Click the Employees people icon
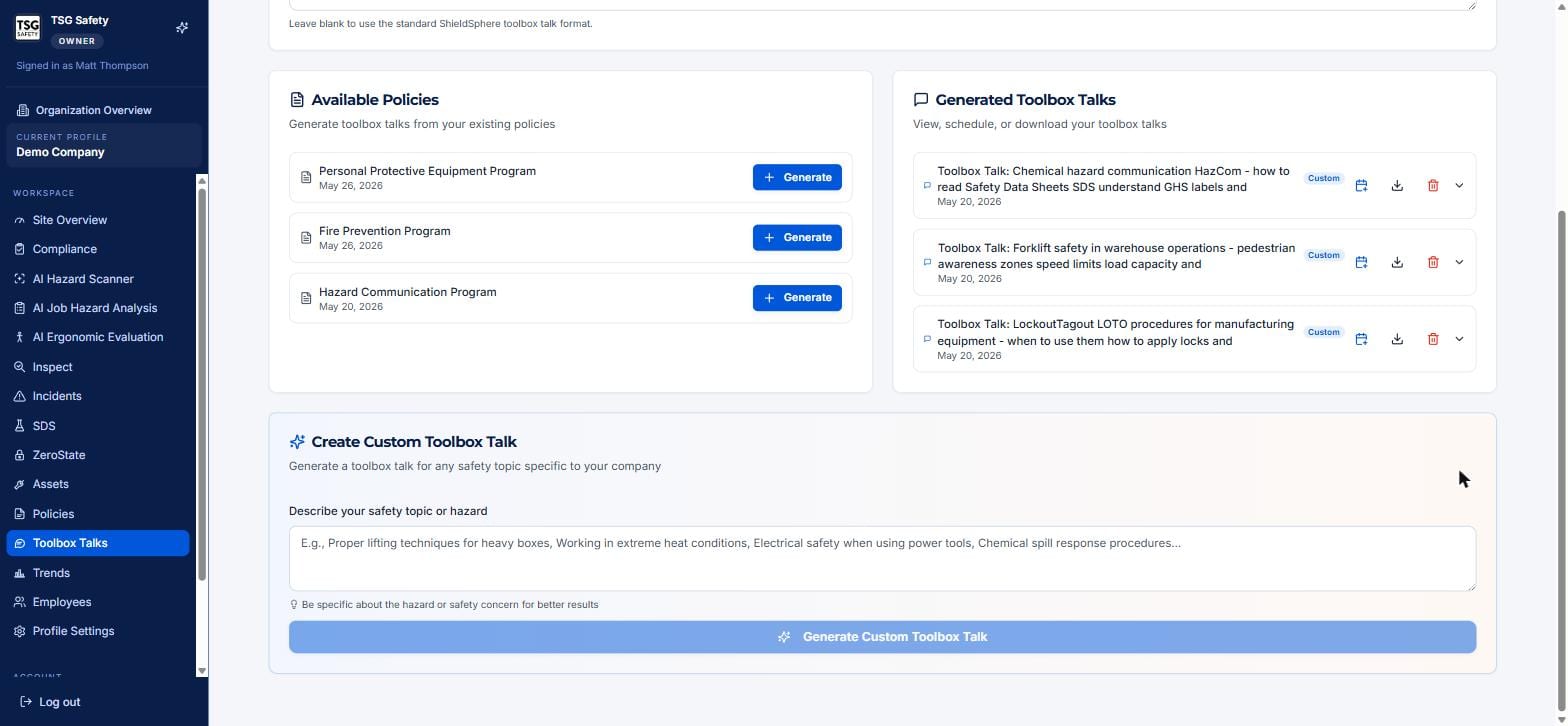The image size is (1568, 726). 19,602
